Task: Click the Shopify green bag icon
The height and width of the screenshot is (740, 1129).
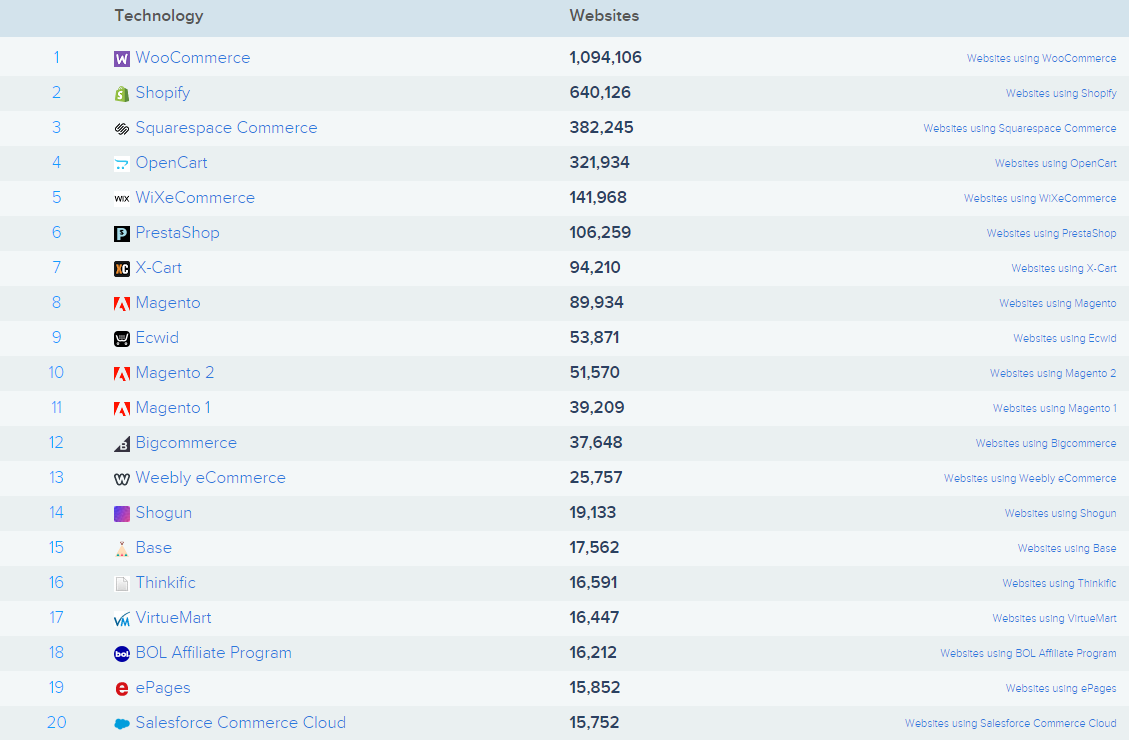Action: click(x=122, y=94)
